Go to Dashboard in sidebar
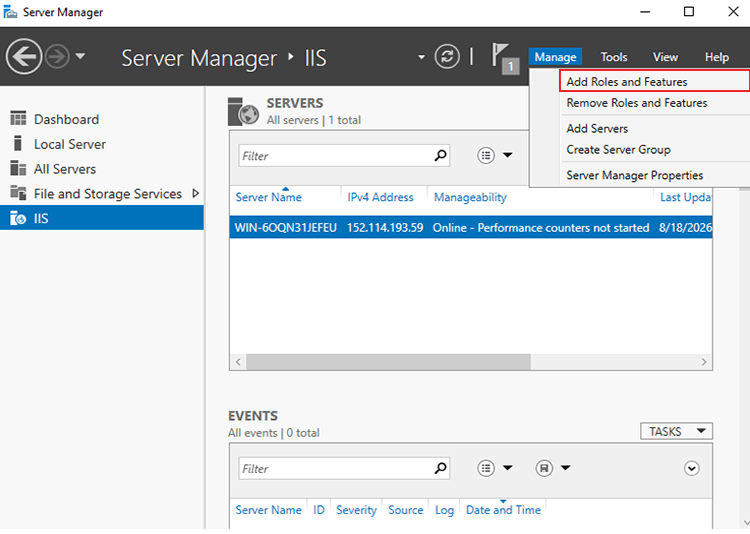750x534 pixels. [x=66, y=119]
